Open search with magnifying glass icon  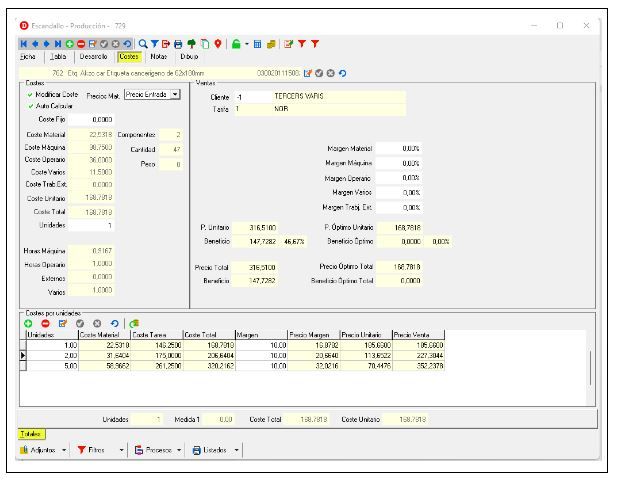click(143, 44)
